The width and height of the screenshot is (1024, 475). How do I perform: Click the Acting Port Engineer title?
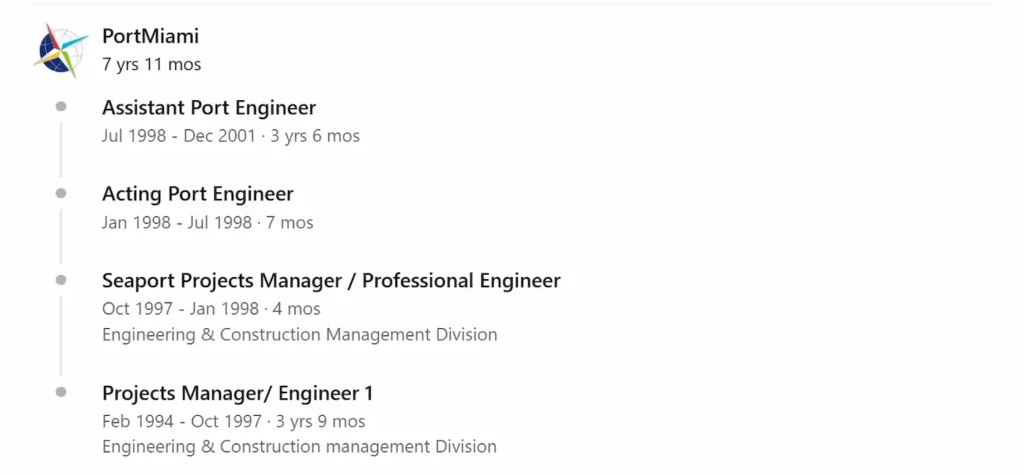coord(198,194)
